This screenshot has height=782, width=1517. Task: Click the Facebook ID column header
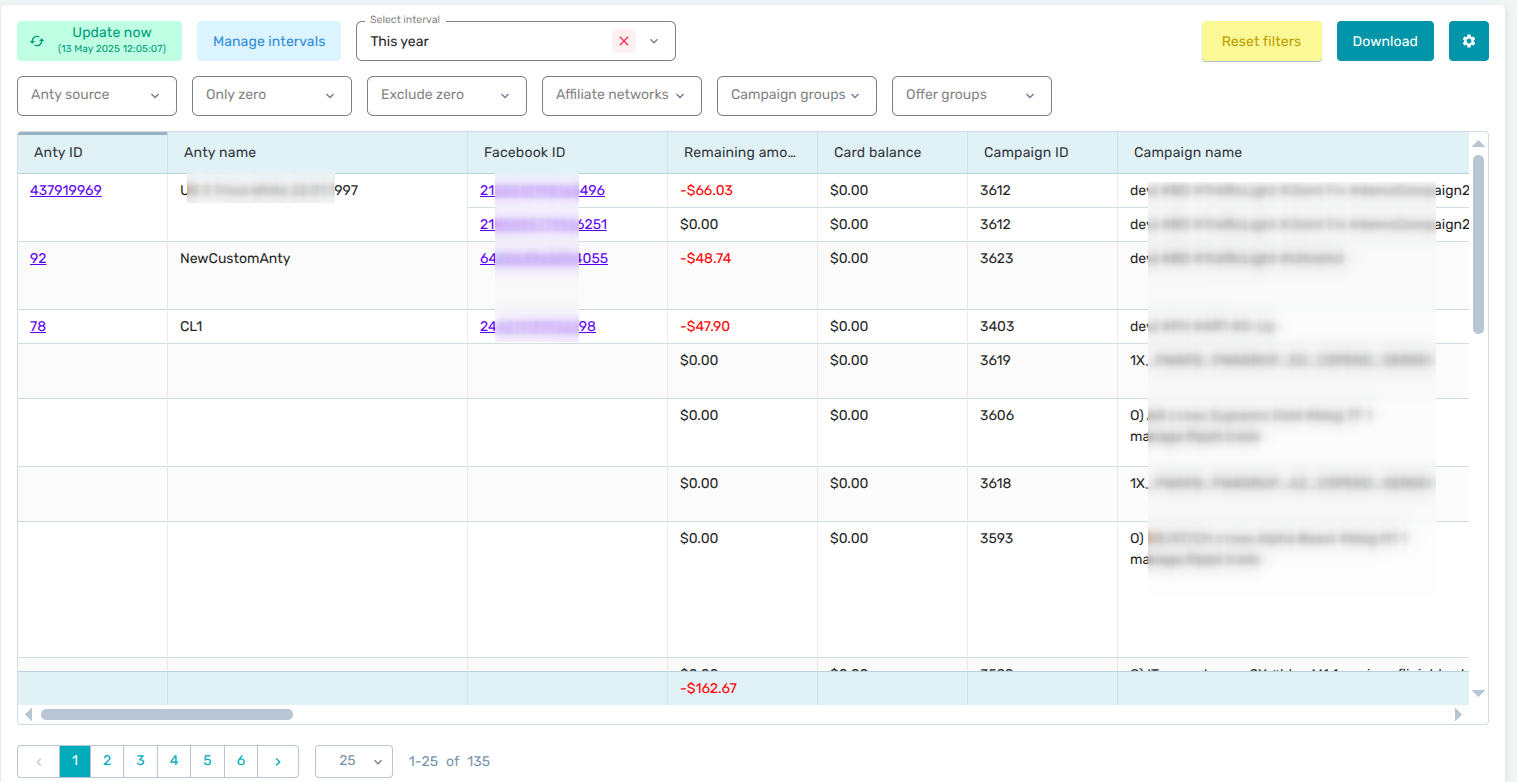[x=567, y=153]
